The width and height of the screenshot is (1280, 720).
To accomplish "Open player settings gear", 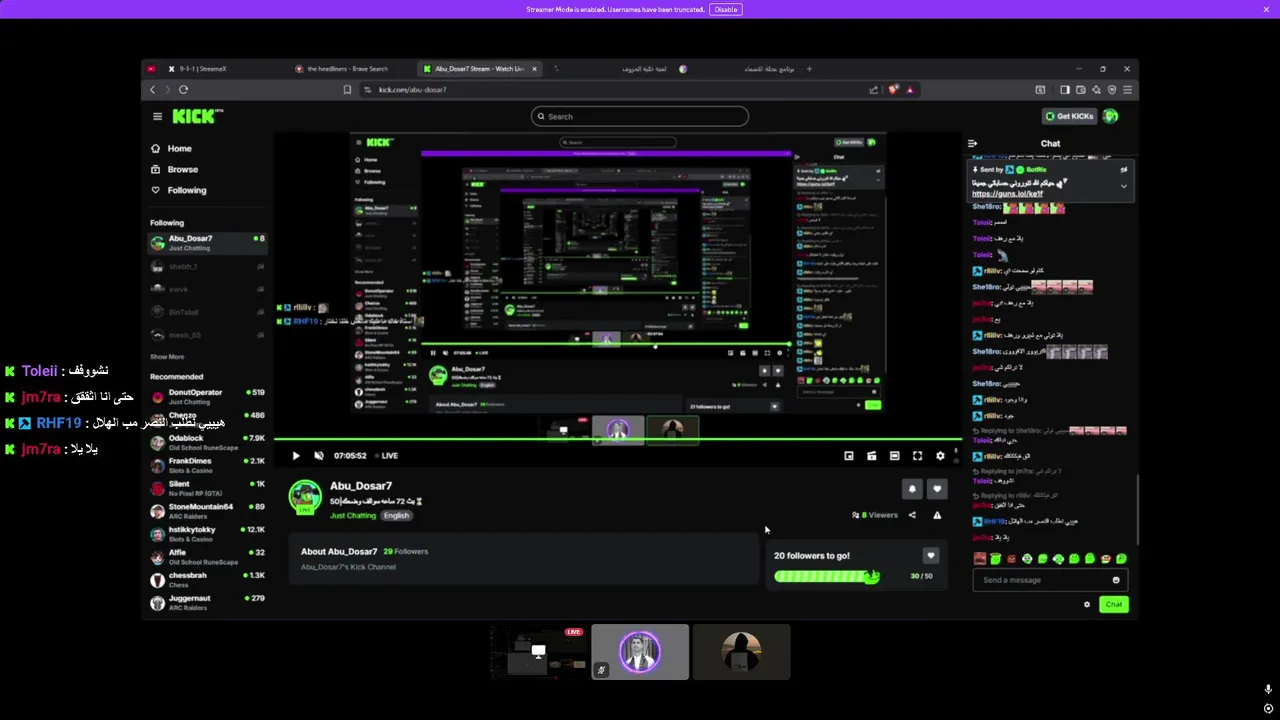I will [x=940, y=456].
